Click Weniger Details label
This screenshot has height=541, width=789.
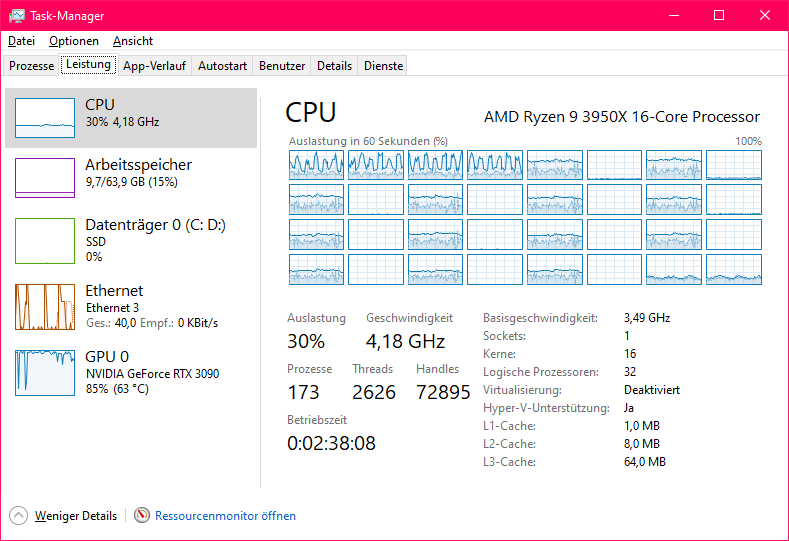point(76,516)
